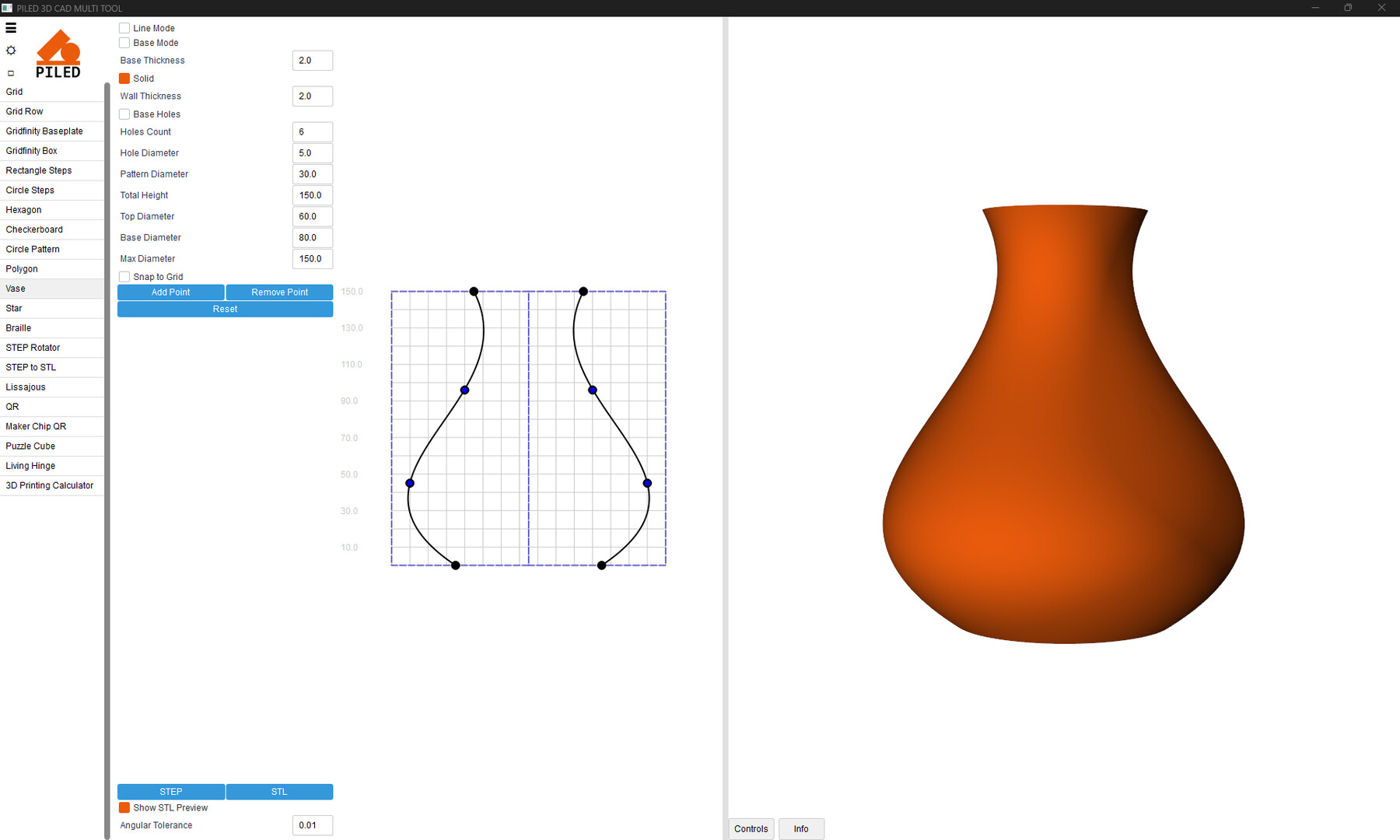Open the 3D Printing Calculator
The width and height of the screenshot is (1400, 840).
(x=49, y=485)
